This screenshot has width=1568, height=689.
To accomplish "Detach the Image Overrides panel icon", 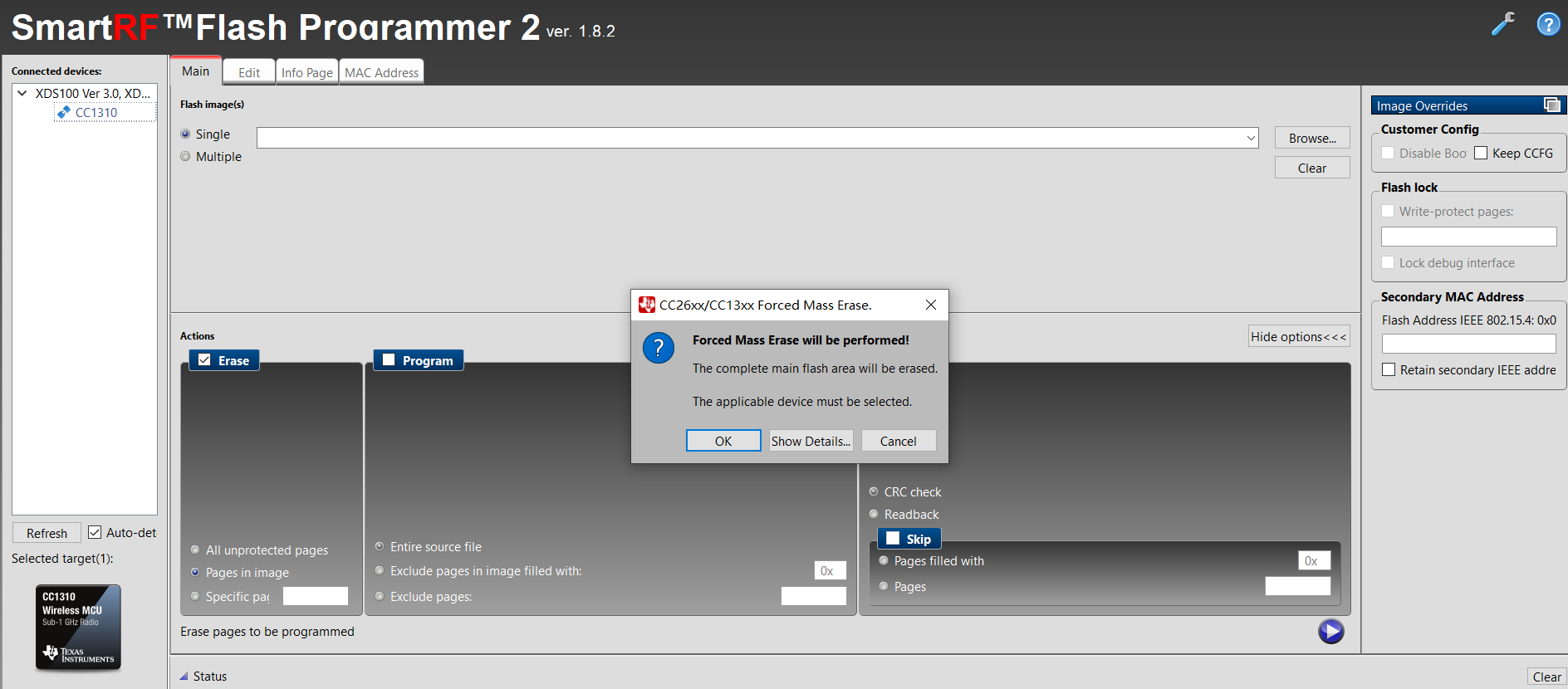I will pyautogui.click(x=1551, y=105).
